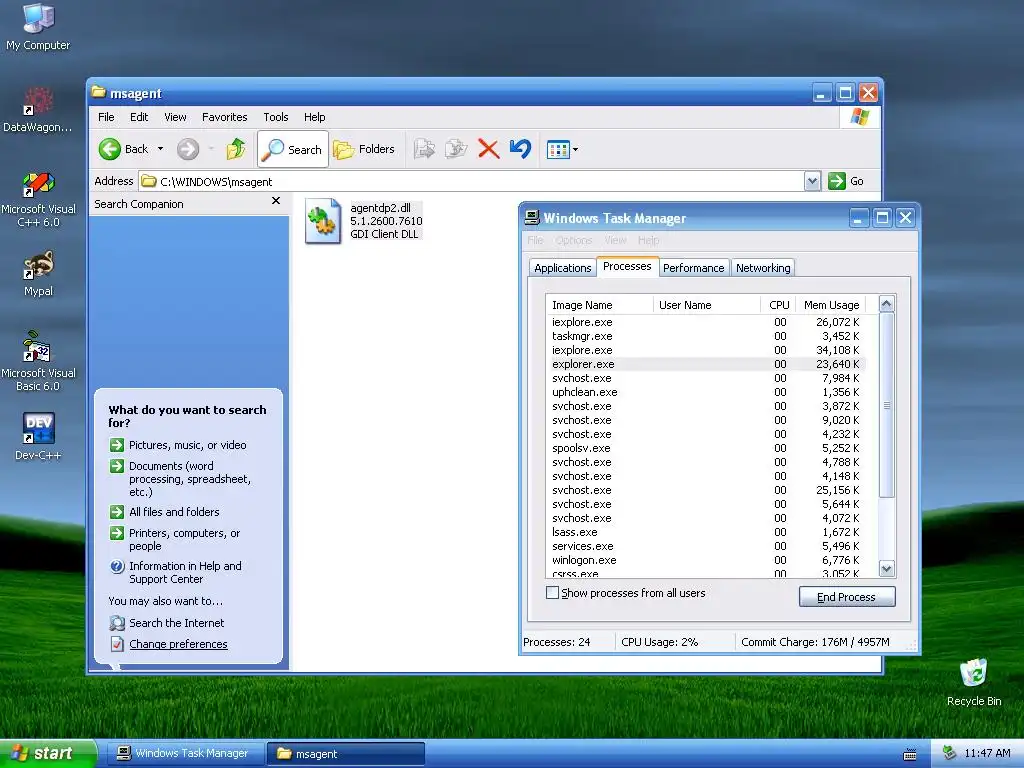The image size is (1024, 768).
Task: Click the Copy To toolbar icon
Action: (456, 150)
